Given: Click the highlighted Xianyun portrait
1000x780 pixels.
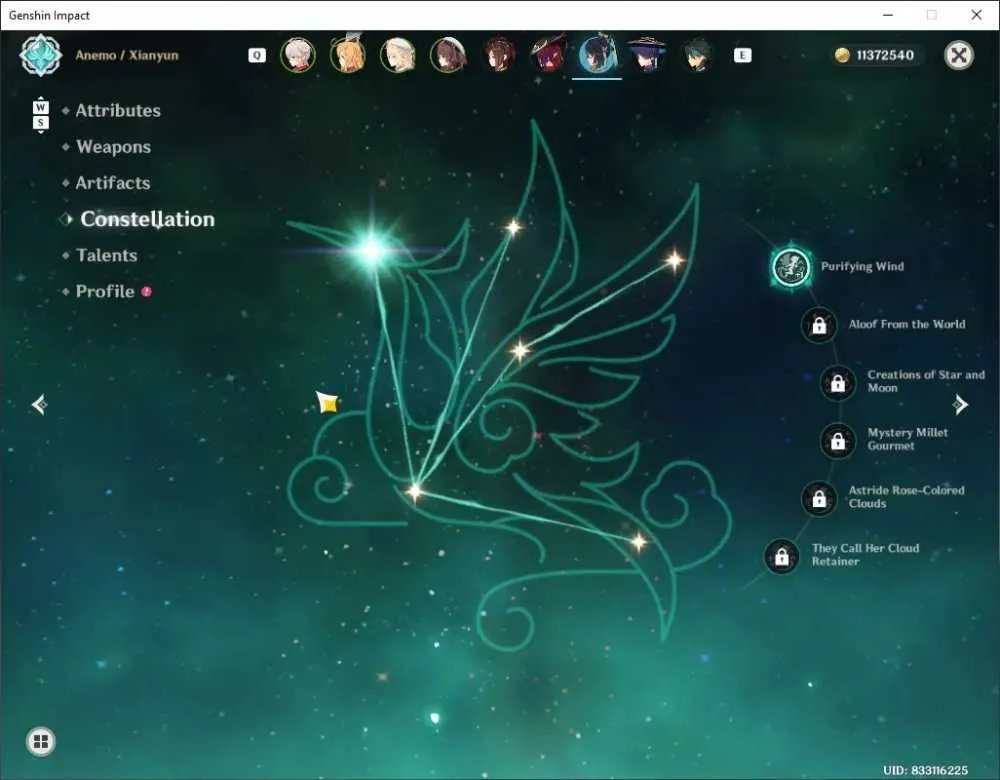Looking at the screenshot, I should 598,55.
